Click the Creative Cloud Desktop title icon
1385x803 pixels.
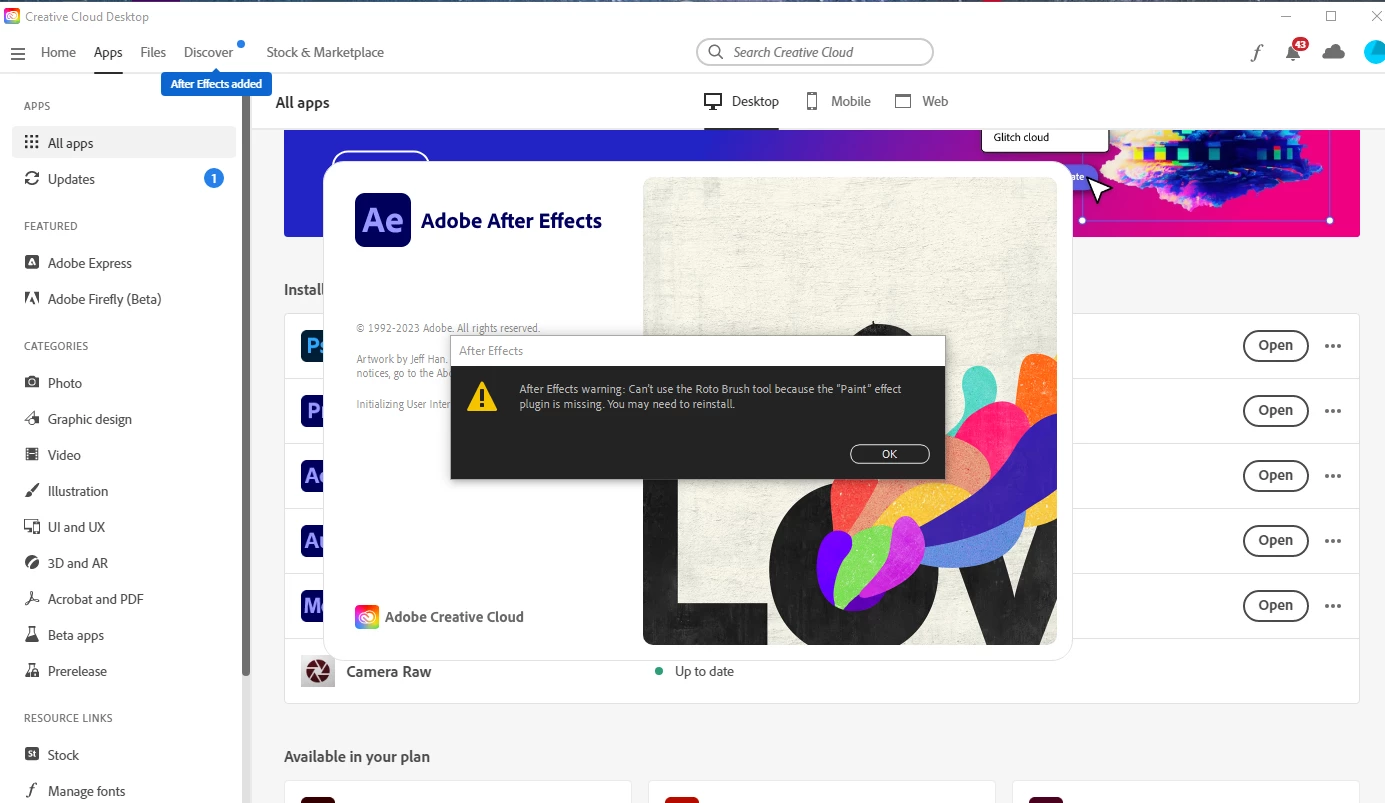(12, 16)
